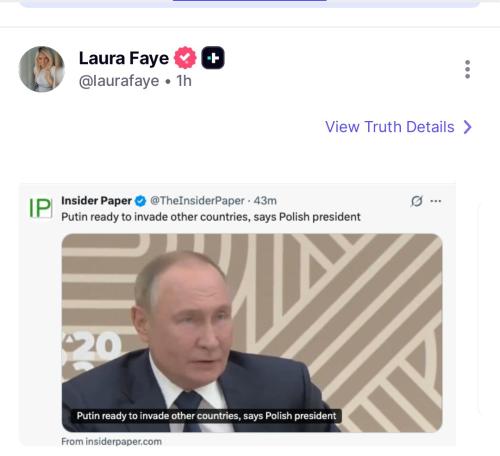Open the vertical three-dot post options menu
The width and height of the screenshot is (500, 456).
click(x=467, y=69)
